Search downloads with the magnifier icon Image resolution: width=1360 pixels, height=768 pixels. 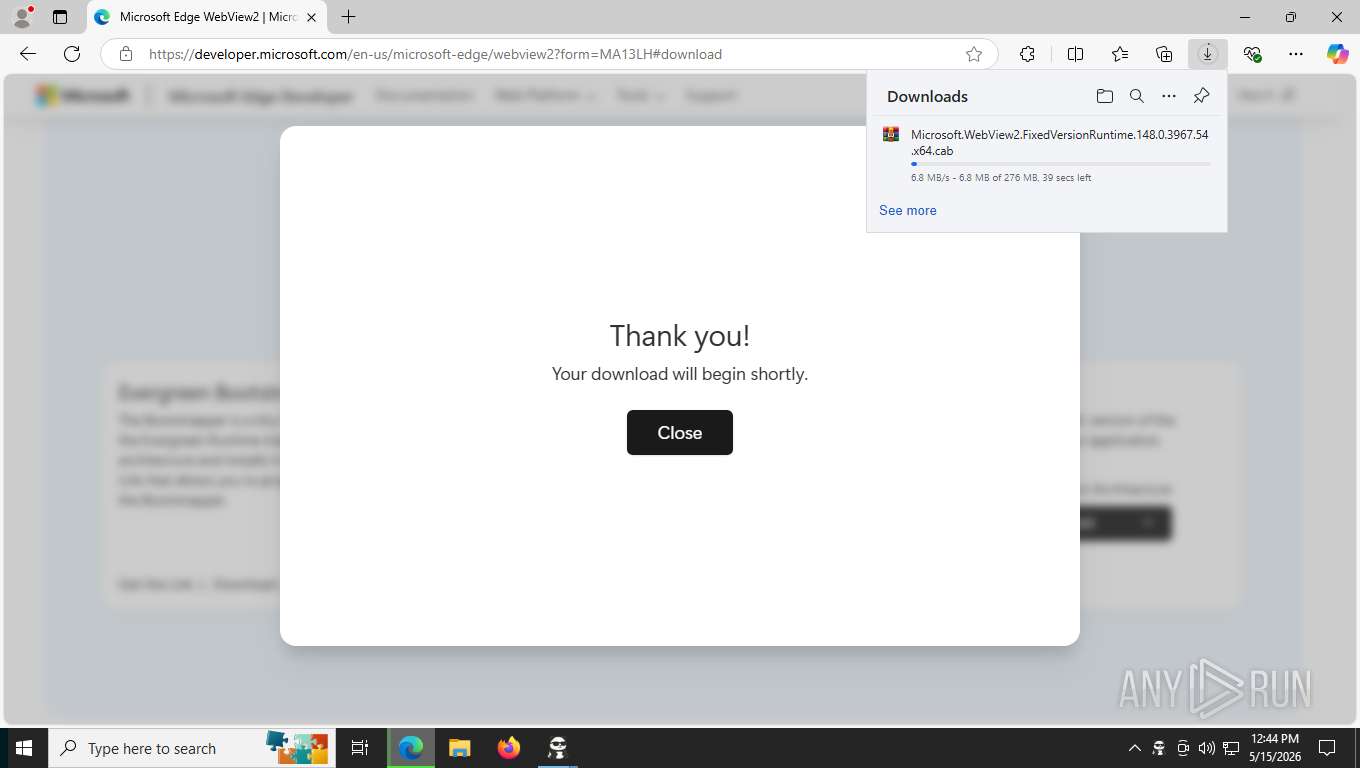[1136, 96]
